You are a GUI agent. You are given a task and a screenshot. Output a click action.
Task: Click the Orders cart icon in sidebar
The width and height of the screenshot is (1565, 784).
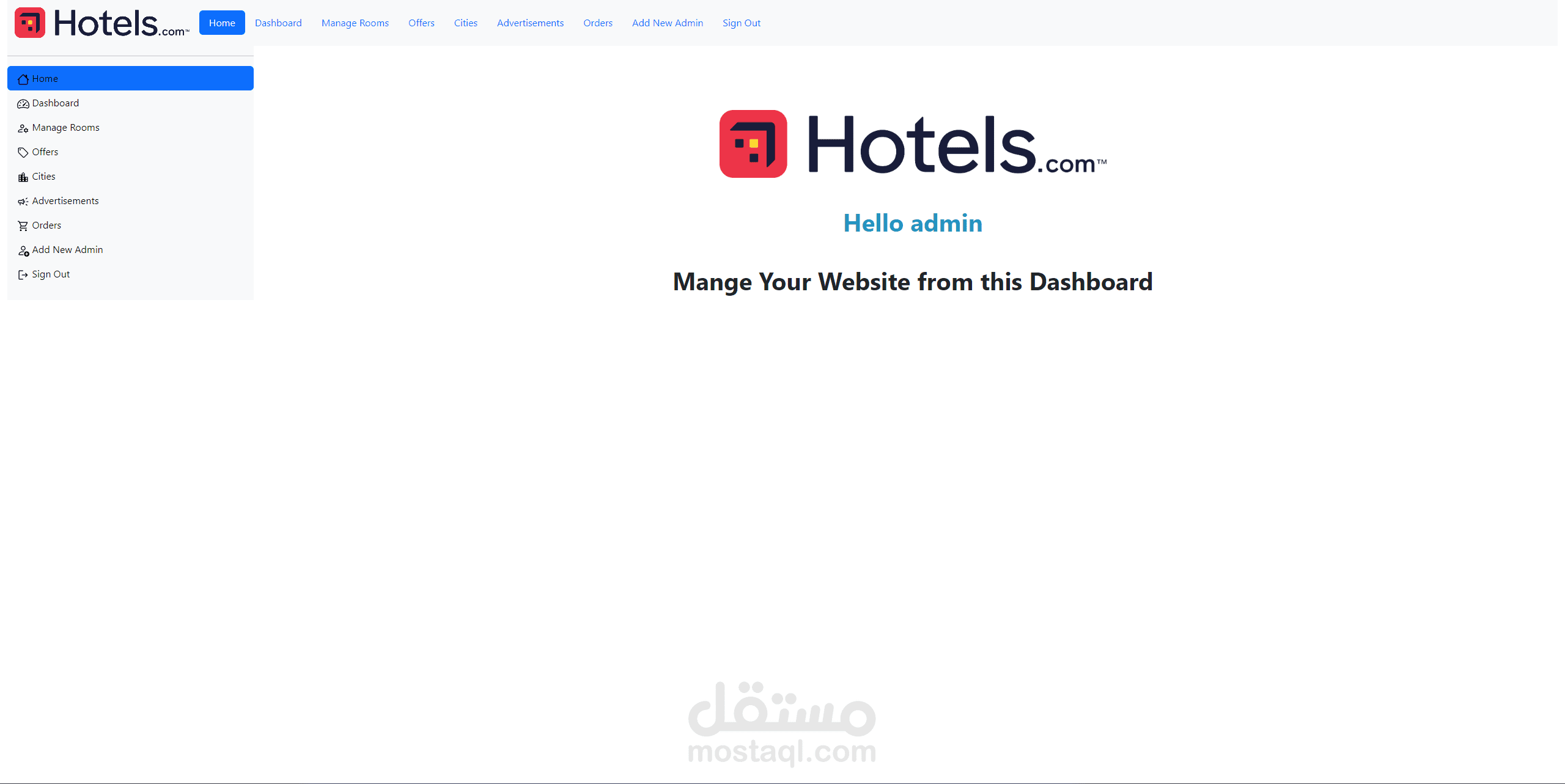22,225
